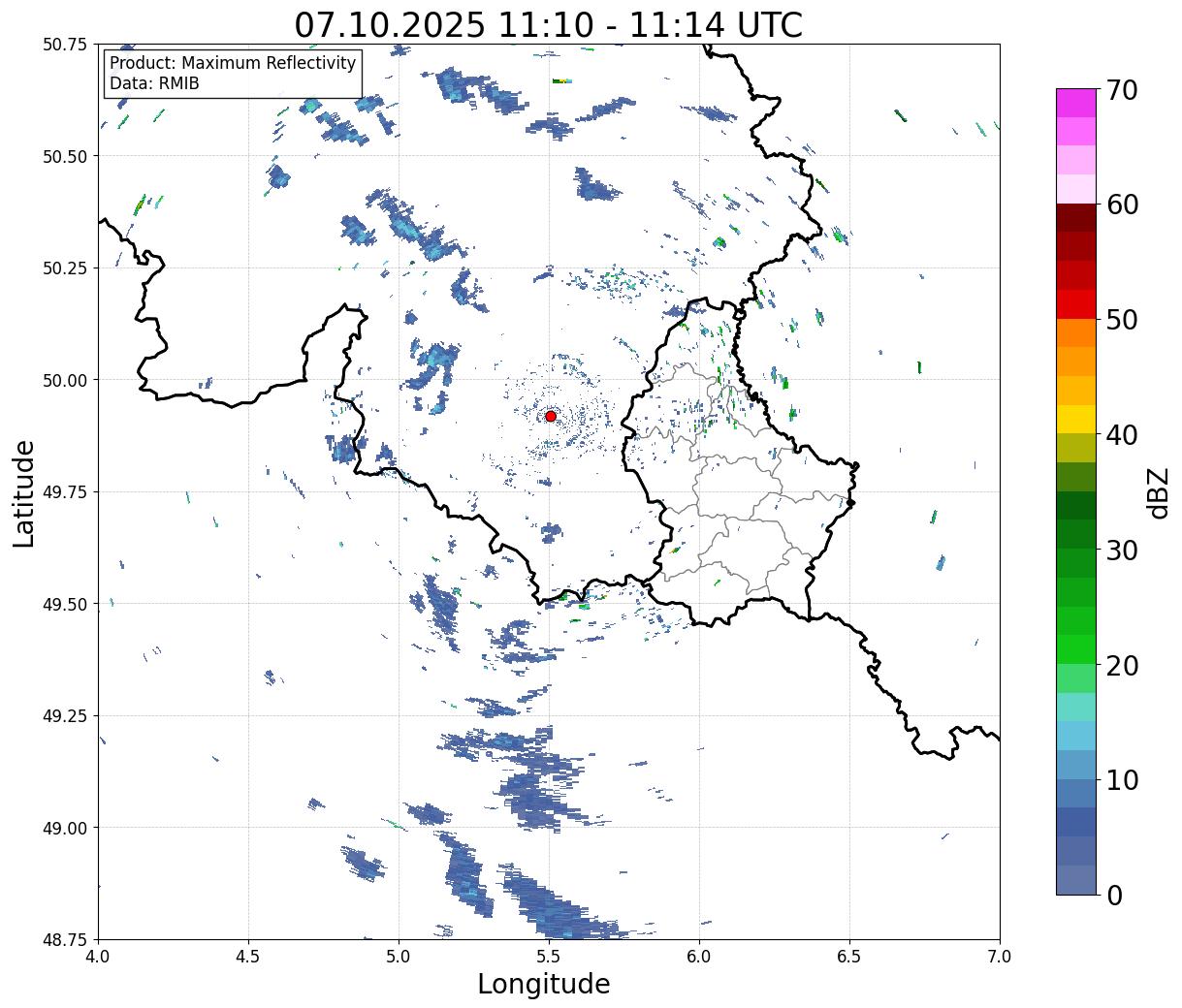Click the latitude tick label 48.75

click(64, 939)
